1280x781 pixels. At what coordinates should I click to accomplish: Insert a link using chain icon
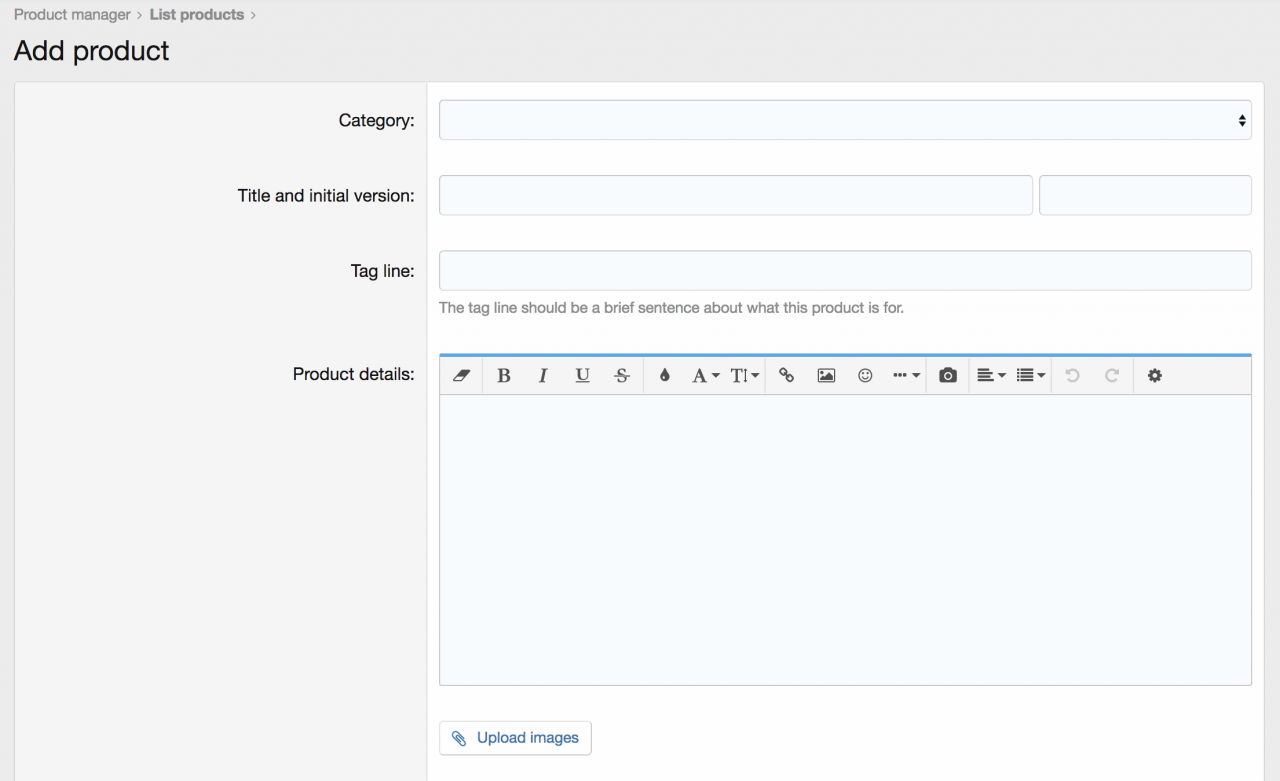(x=787, y=376)
